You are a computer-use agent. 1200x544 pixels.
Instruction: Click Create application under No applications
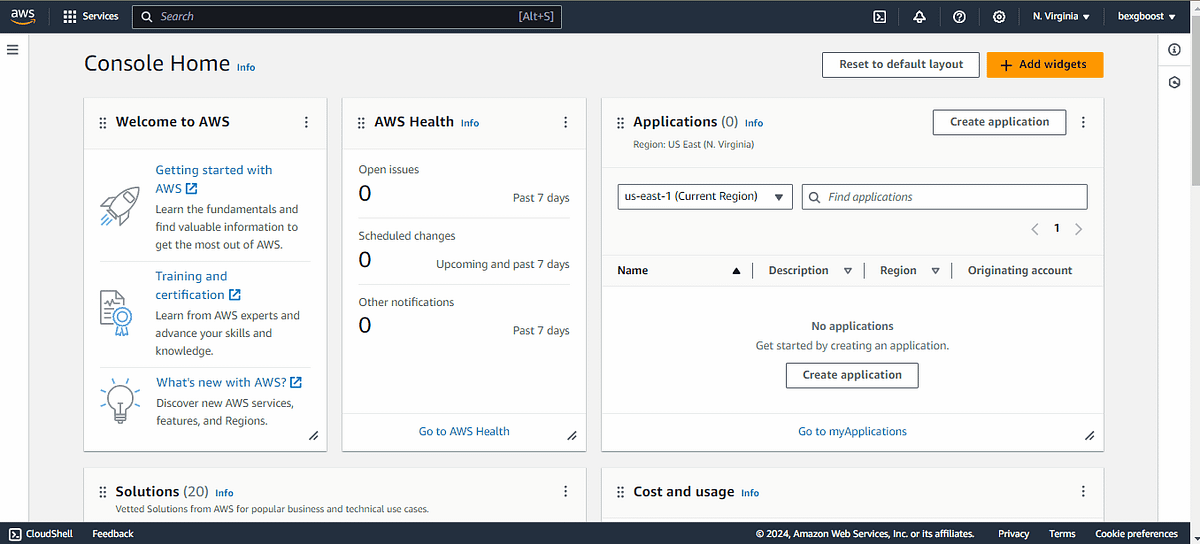coord(852,375)
